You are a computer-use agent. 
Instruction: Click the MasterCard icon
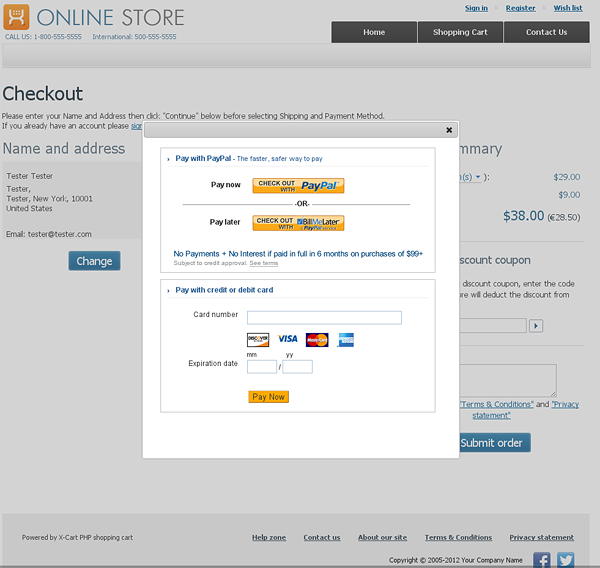coord(317,340)
